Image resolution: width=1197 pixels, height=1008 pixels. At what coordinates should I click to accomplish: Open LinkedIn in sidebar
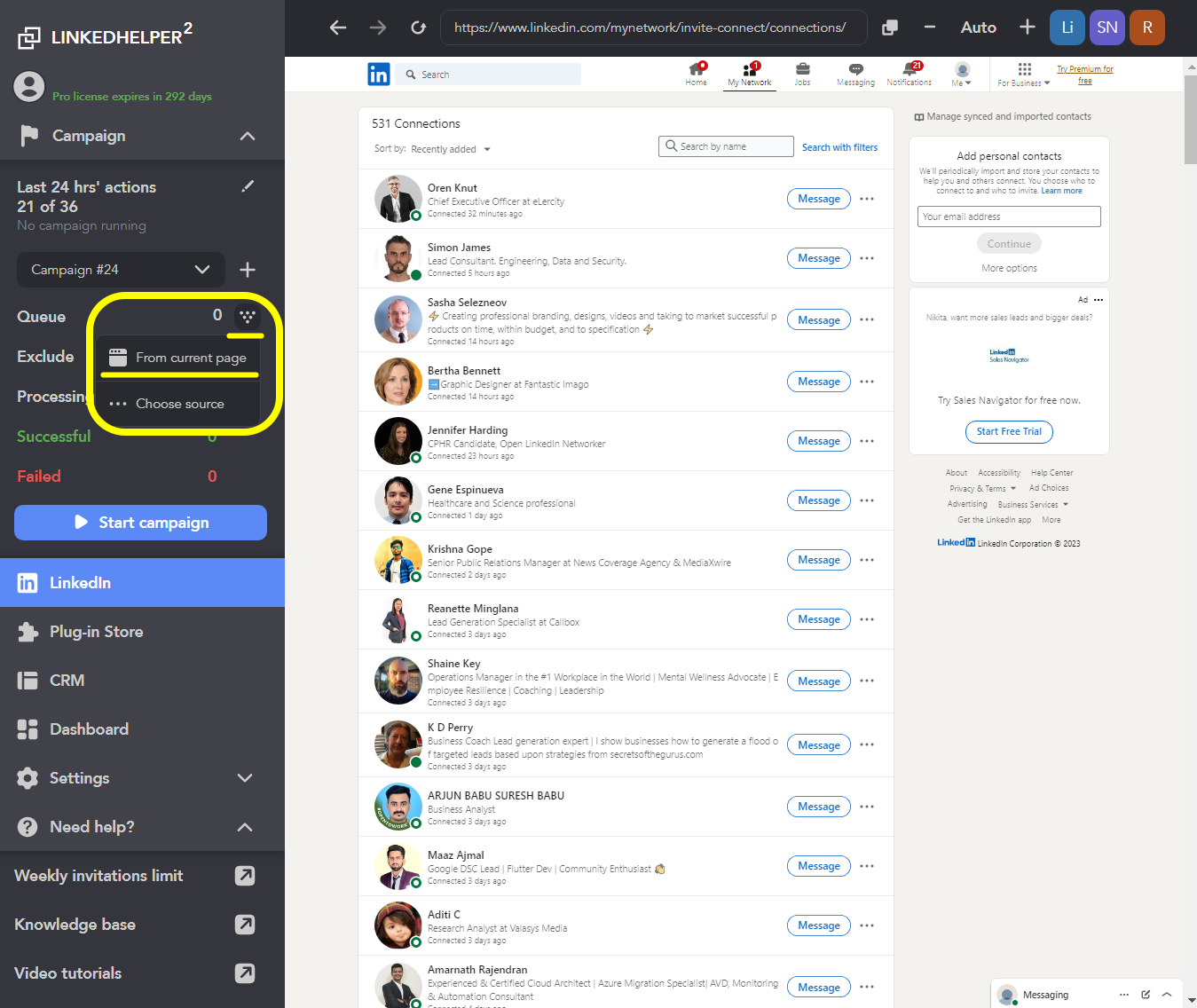(x=142, y=583)
